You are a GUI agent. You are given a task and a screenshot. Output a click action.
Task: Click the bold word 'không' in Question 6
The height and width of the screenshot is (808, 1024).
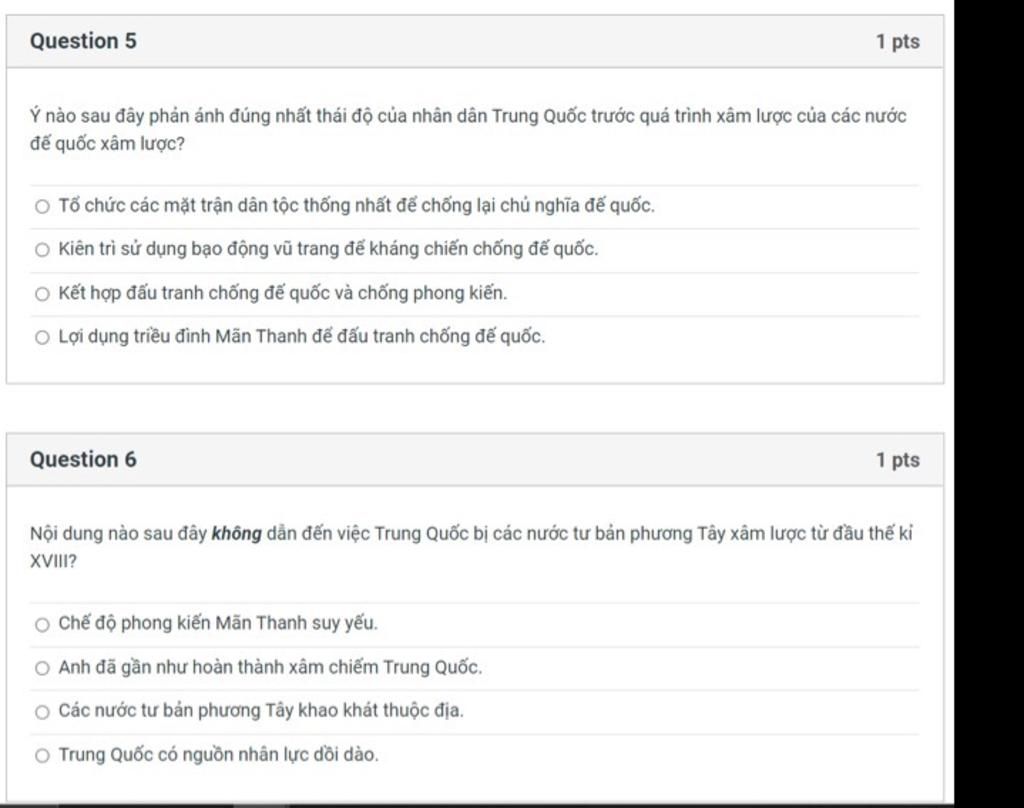[236, 534]
